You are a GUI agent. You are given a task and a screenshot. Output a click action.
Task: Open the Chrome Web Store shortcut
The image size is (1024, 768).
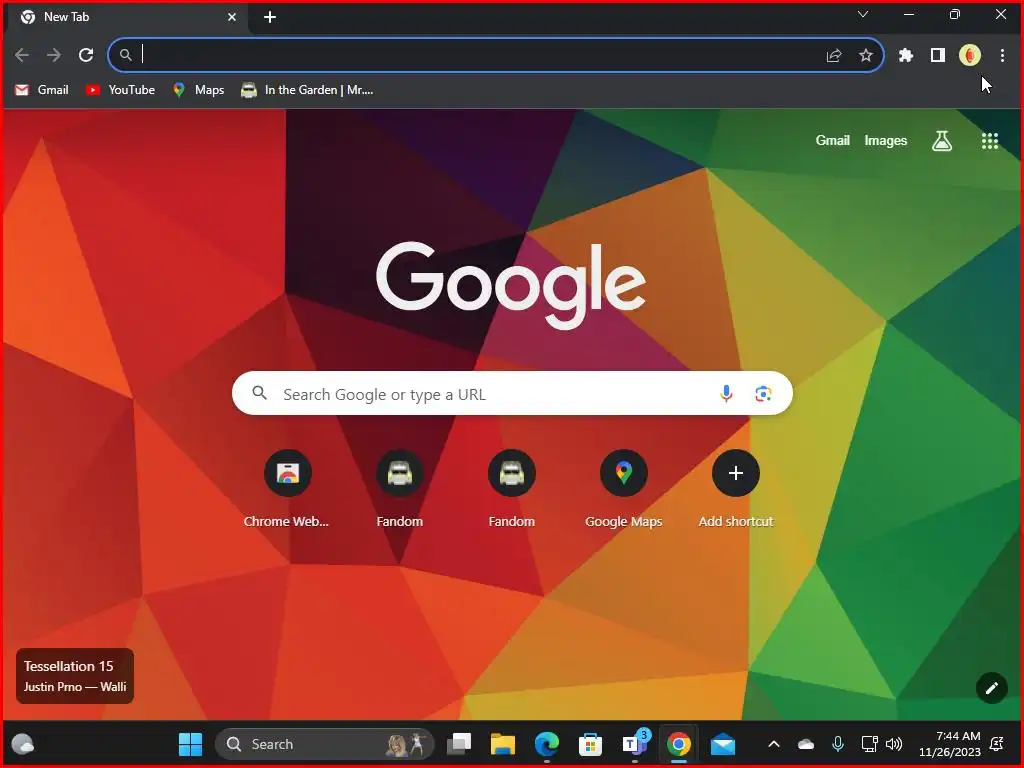coord(287,488)
